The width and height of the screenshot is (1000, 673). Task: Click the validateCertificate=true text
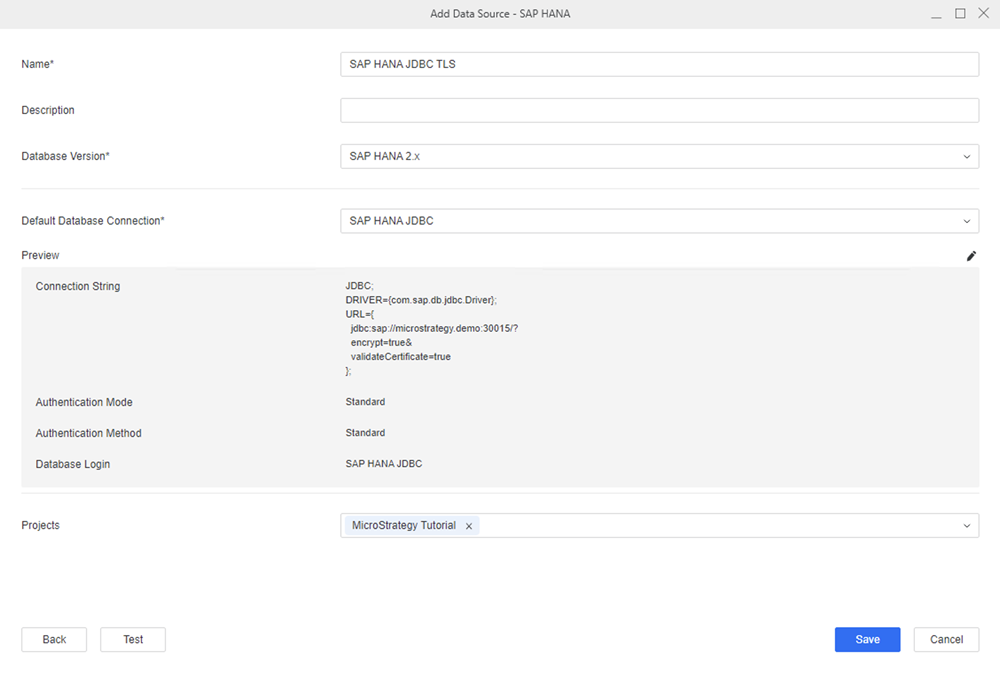[401, 357]
